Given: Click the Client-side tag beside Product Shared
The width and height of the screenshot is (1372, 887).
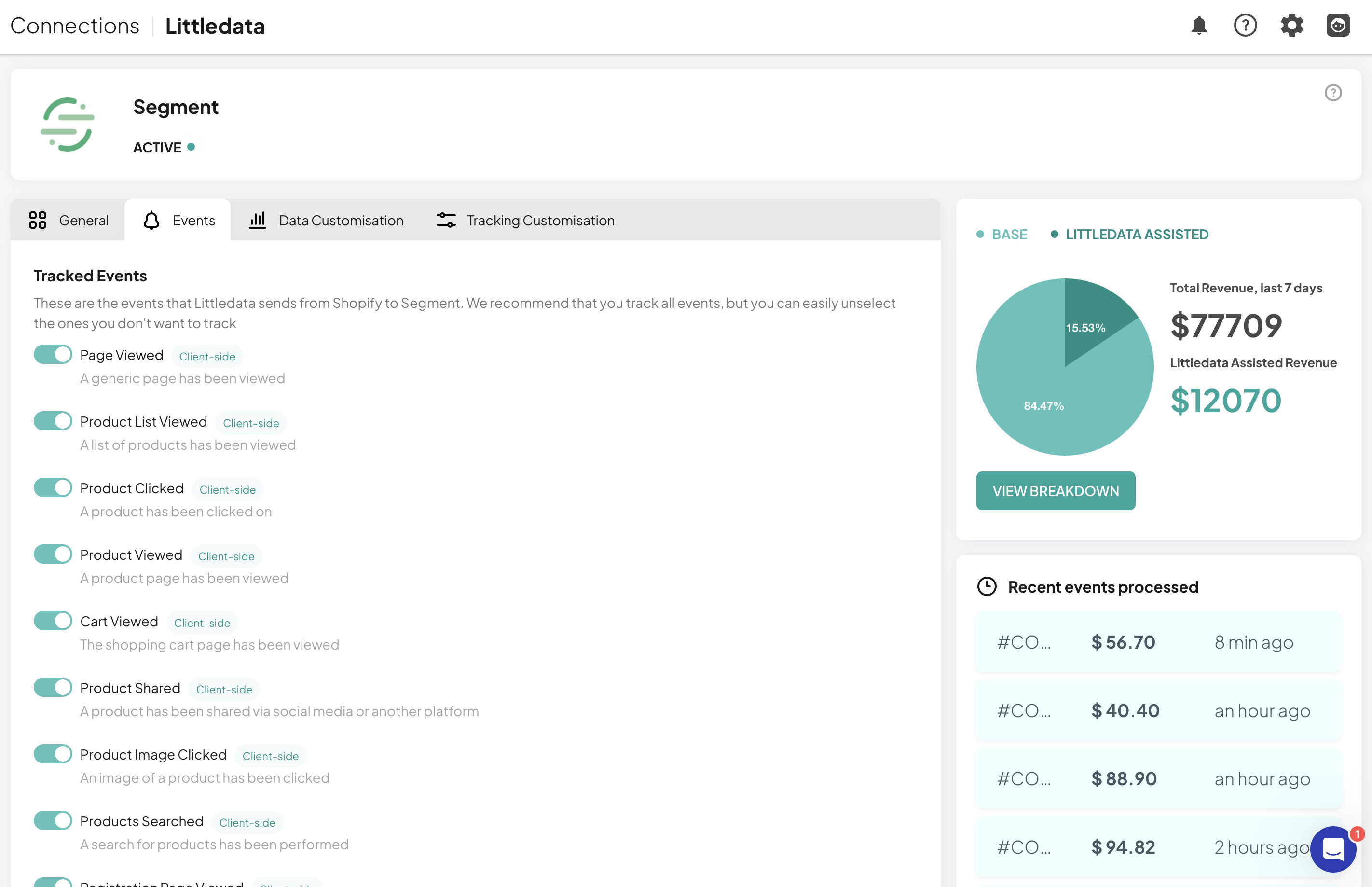Looking at the screenshot, I should click(224, 690).
